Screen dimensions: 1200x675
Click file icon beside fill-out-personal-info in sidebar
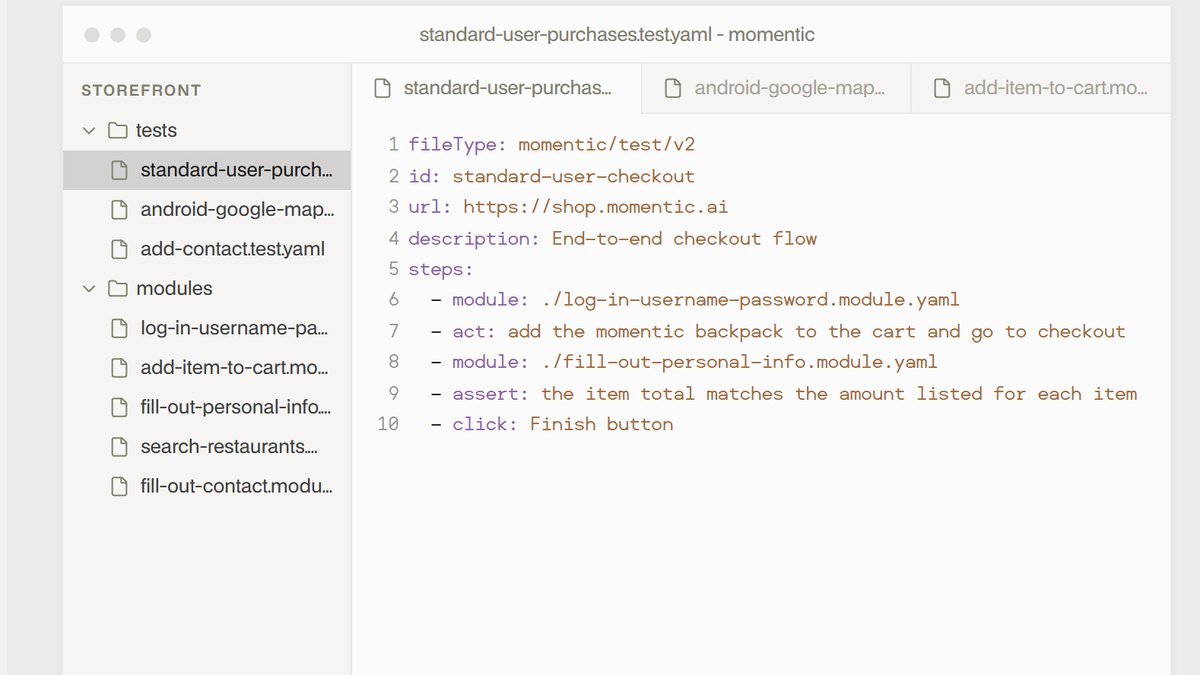pyautogui.click(x=120, y=407)
